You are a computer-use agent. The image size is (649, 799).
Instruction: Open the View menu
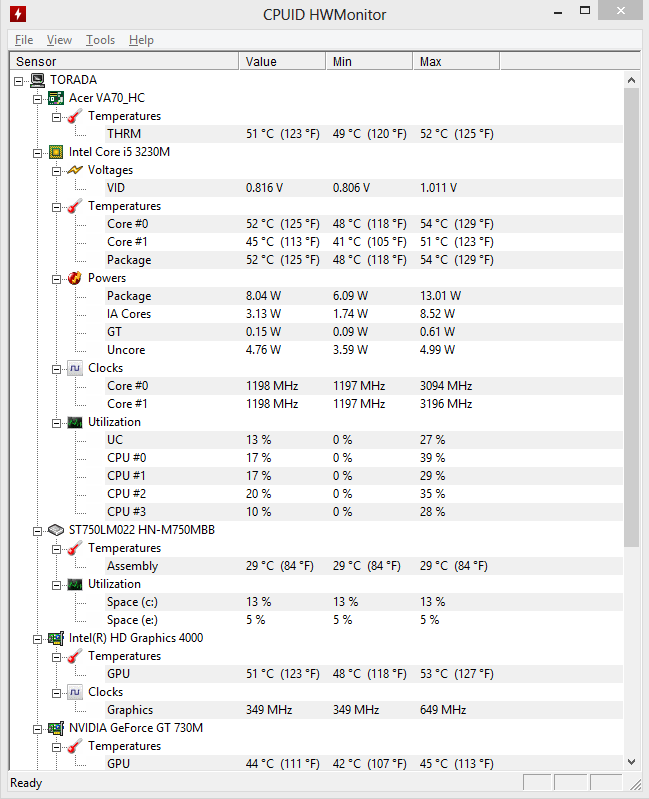point(59,40)
